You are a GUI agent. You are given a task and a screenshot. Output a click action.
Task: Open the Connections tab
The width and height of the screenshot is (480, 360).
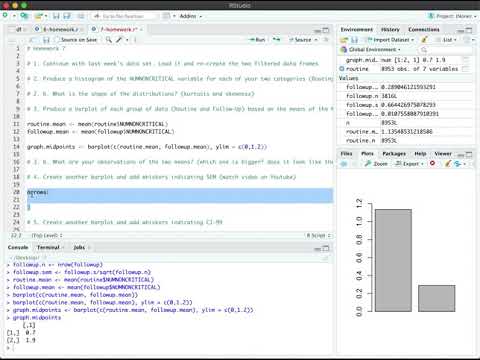click(x=424, y=30)
